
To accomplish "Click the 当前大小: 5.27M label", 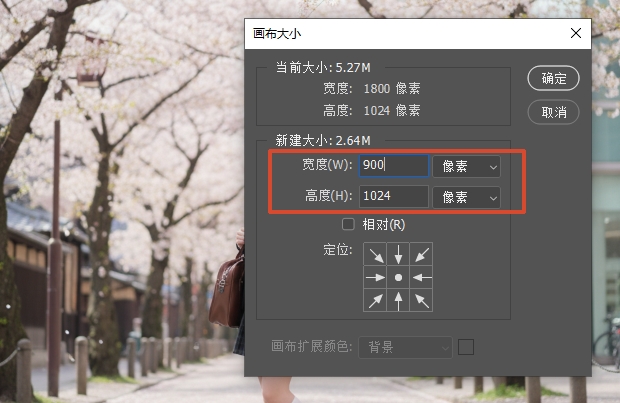I will pos(323,68).
